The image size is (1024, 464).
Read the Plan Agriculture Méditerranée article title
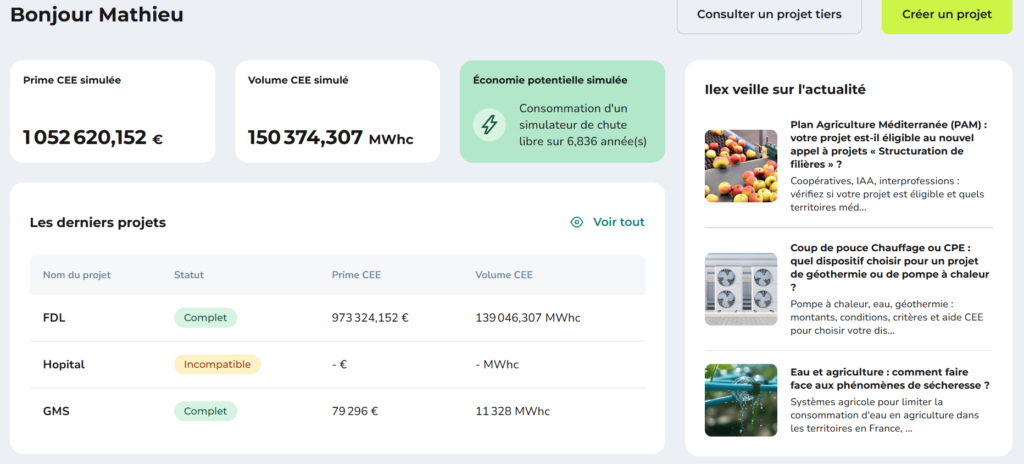[889, 144]
